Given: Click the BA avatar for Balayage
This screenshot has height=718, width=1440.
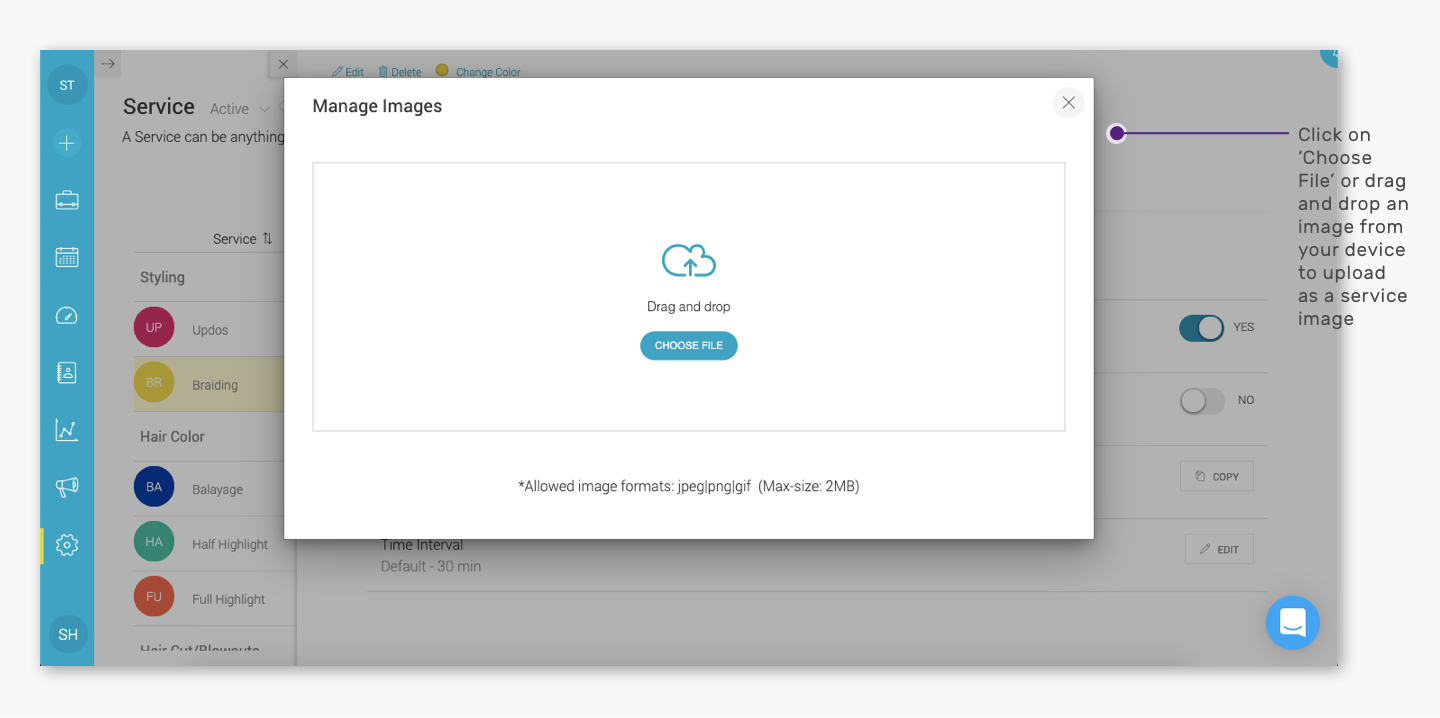Looking at the screenshot, I should pyautogui.click(x=154, y=487).
